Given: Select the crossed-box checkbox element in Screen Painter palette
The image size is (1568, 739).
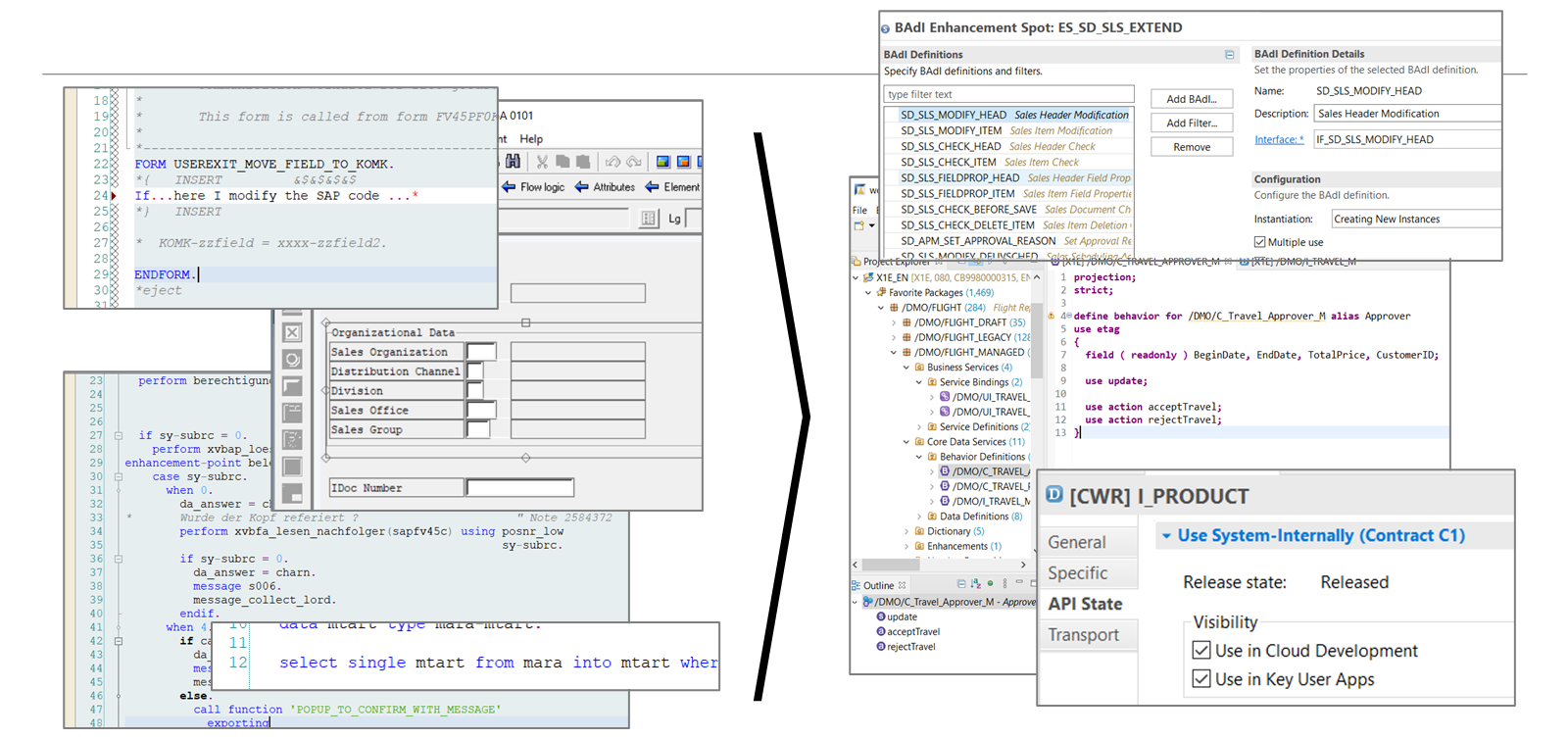Looking at the screenshot, I should coord(292,333).
